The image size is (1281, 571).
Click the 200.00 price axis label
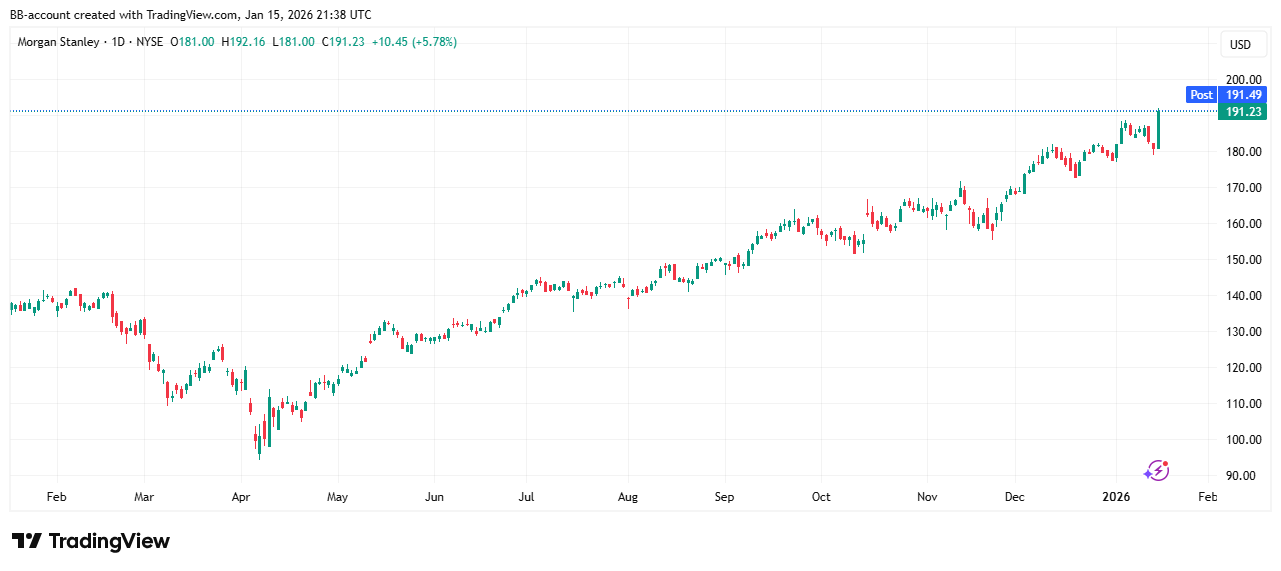tap(1240, 80)
